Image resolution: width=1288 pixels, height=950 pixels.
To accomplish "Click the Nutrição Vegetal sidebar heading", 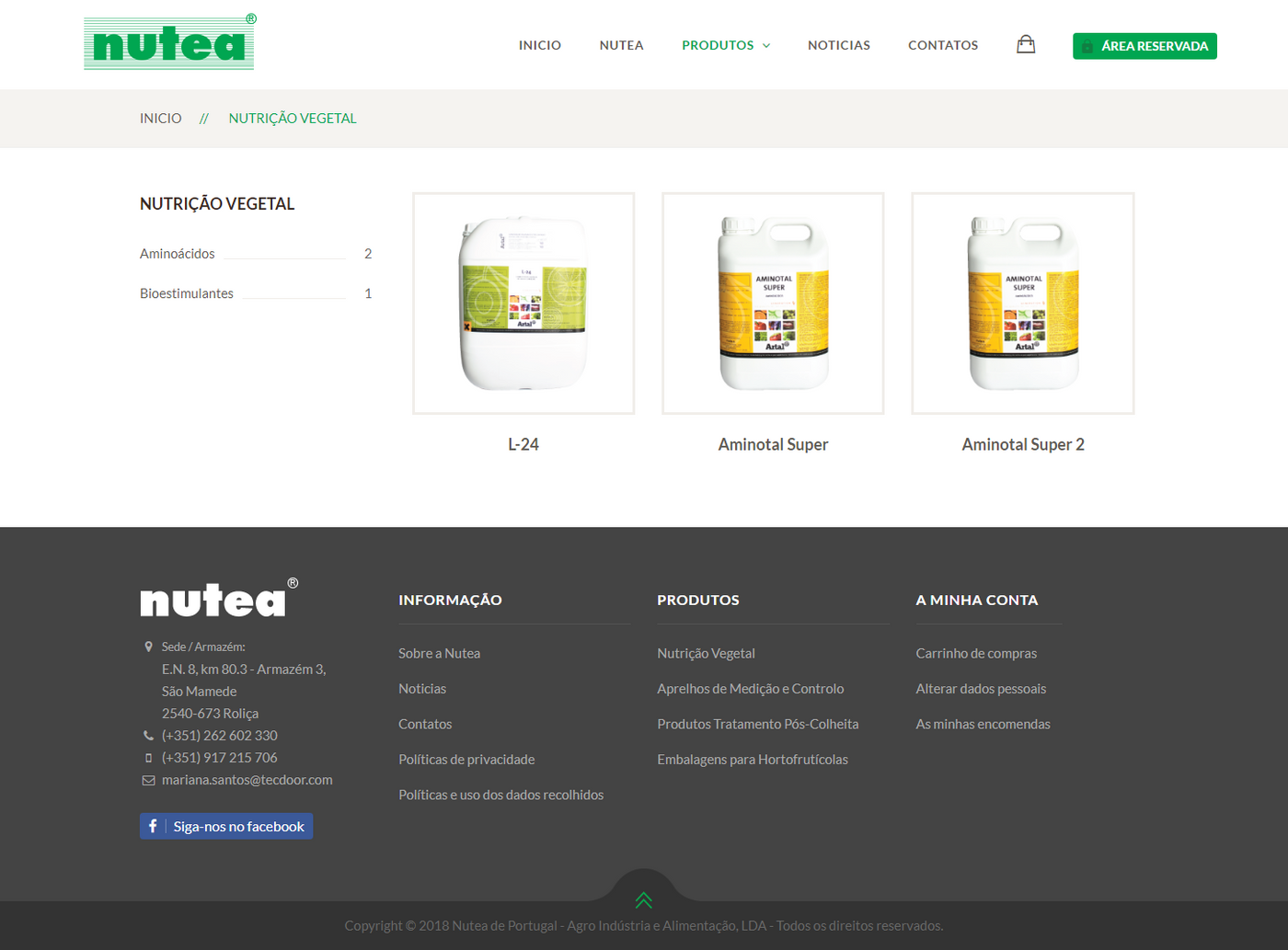I will pos(217,204).
